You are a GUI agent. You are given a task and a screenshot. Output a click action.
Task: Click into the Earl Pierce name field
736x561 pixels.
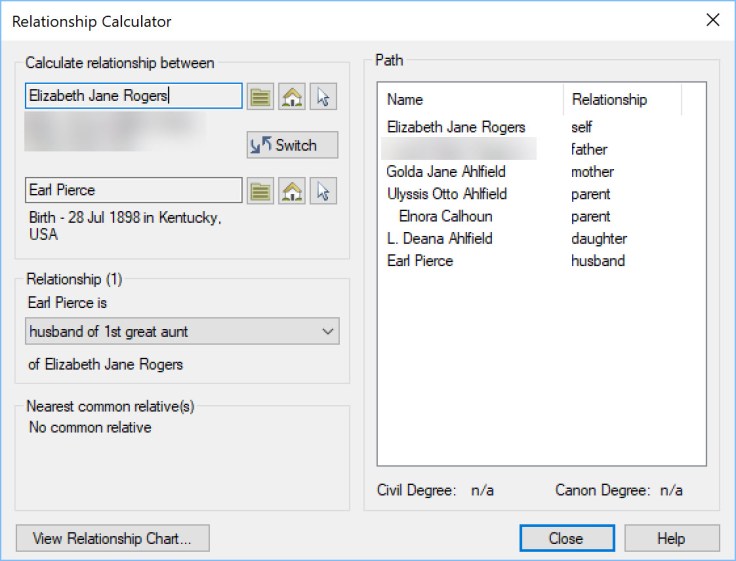tap(133, 191)
